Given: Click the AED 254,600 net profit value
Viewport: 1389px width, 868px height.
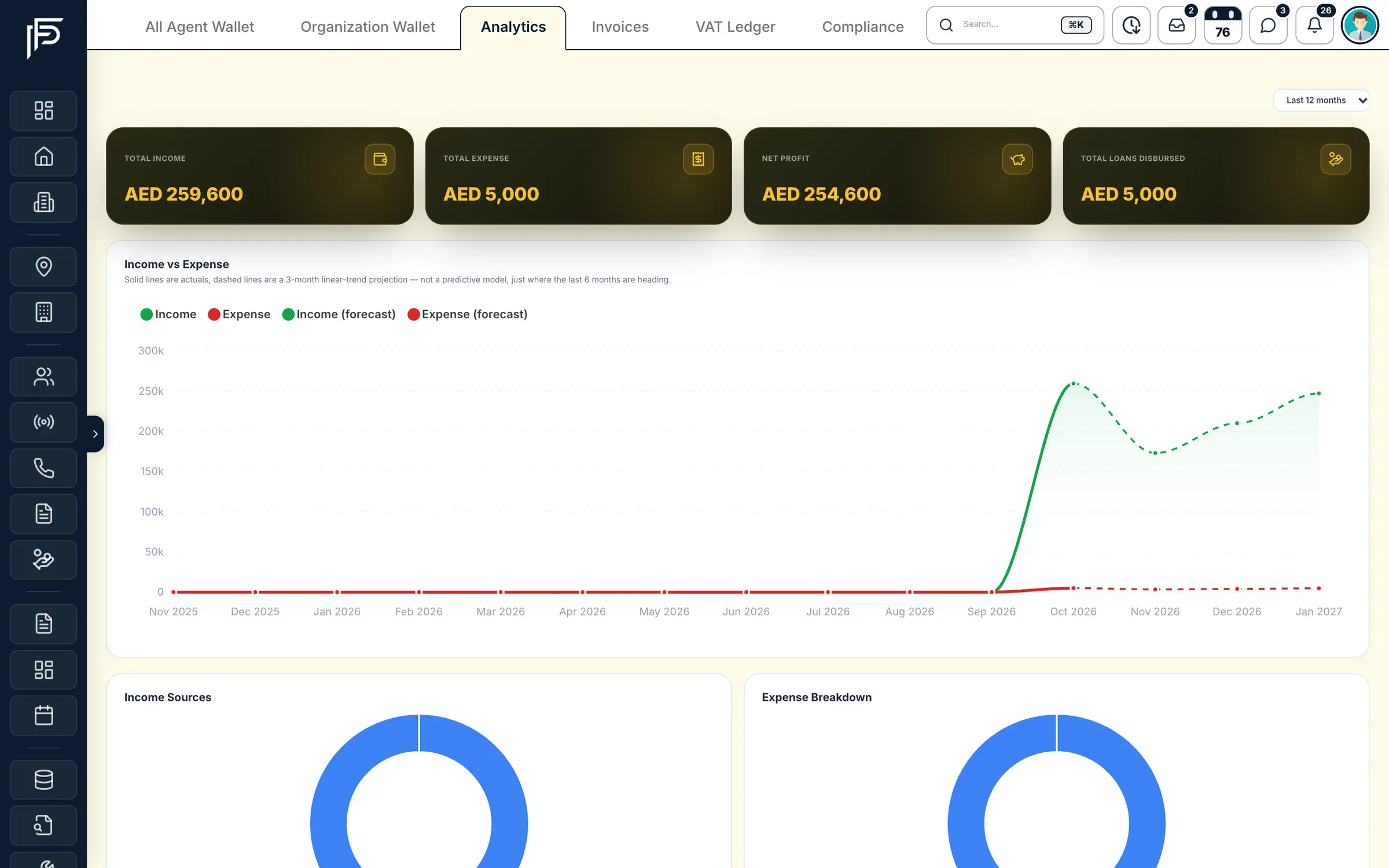Looking at the screenshot, I should point(821,194).
